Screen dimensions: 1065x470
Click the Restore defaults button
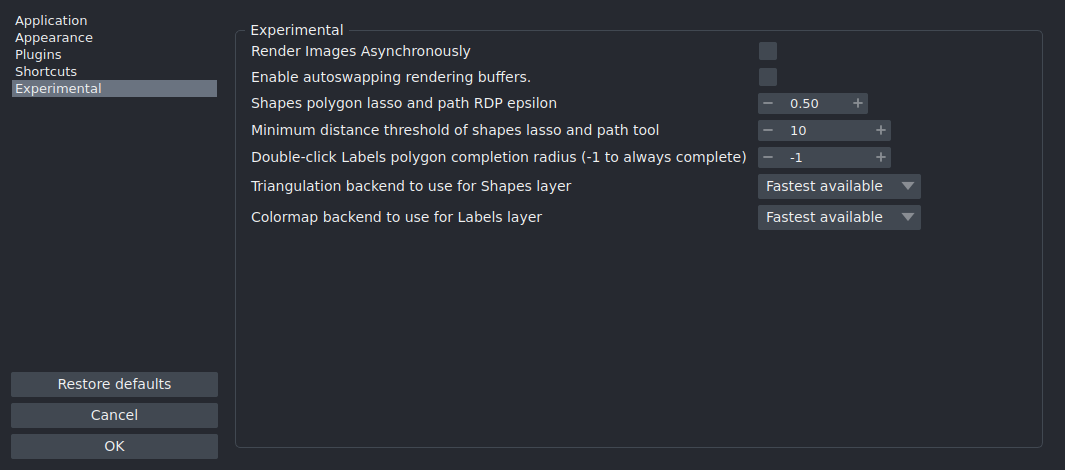114,384
